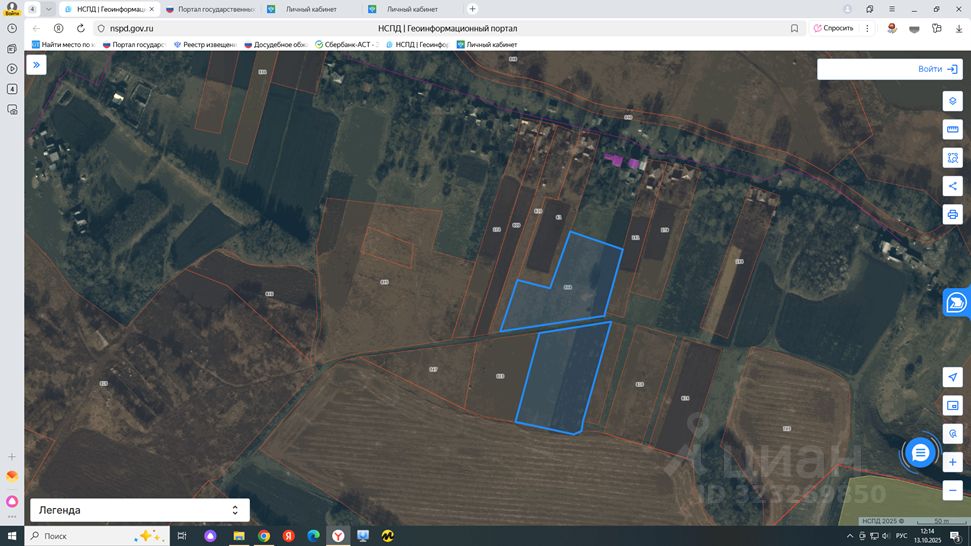The height and width of the screenshot is (546, 971).
Task: Switch to second Личный кабинет tab
Action: coord(412,9)
